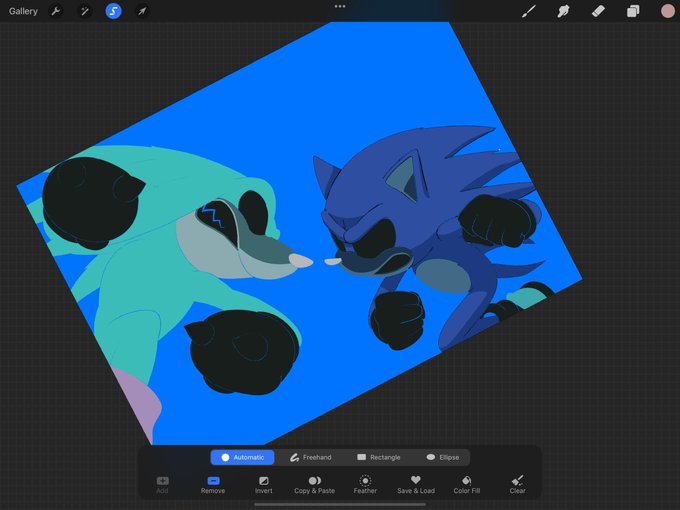Open Save & Load selections
Image resolution: width=680 pixels, height=510 pixels.
(416, 485)
